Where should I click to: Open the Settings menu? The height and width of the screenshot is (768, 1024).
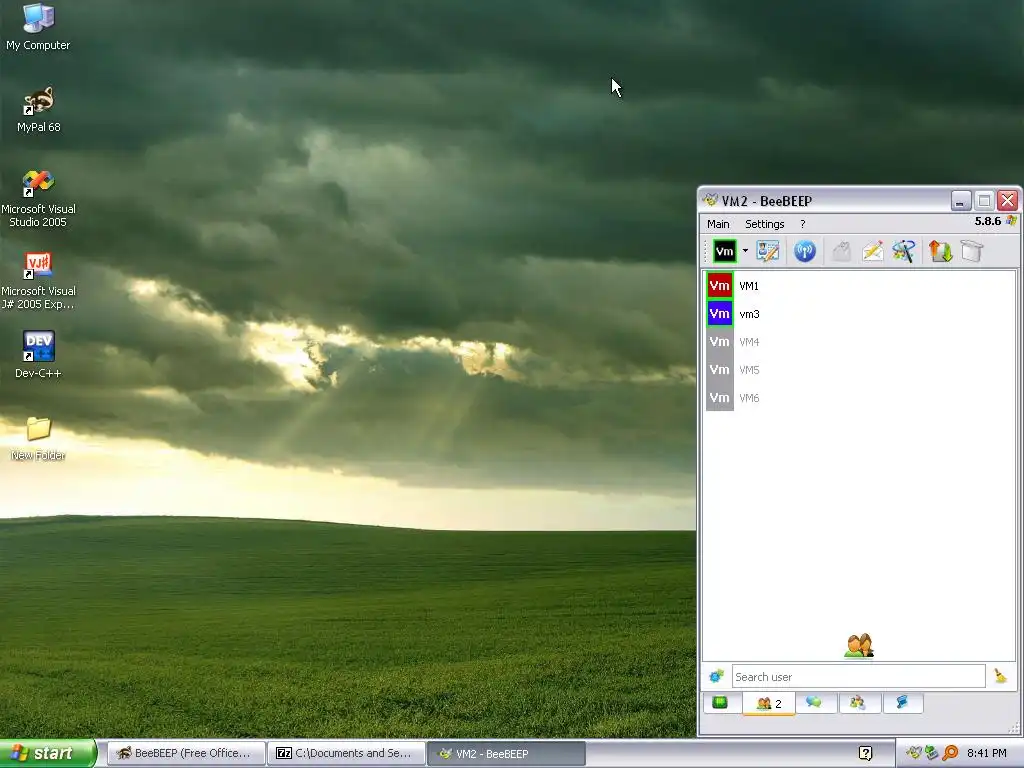[764, 224]
